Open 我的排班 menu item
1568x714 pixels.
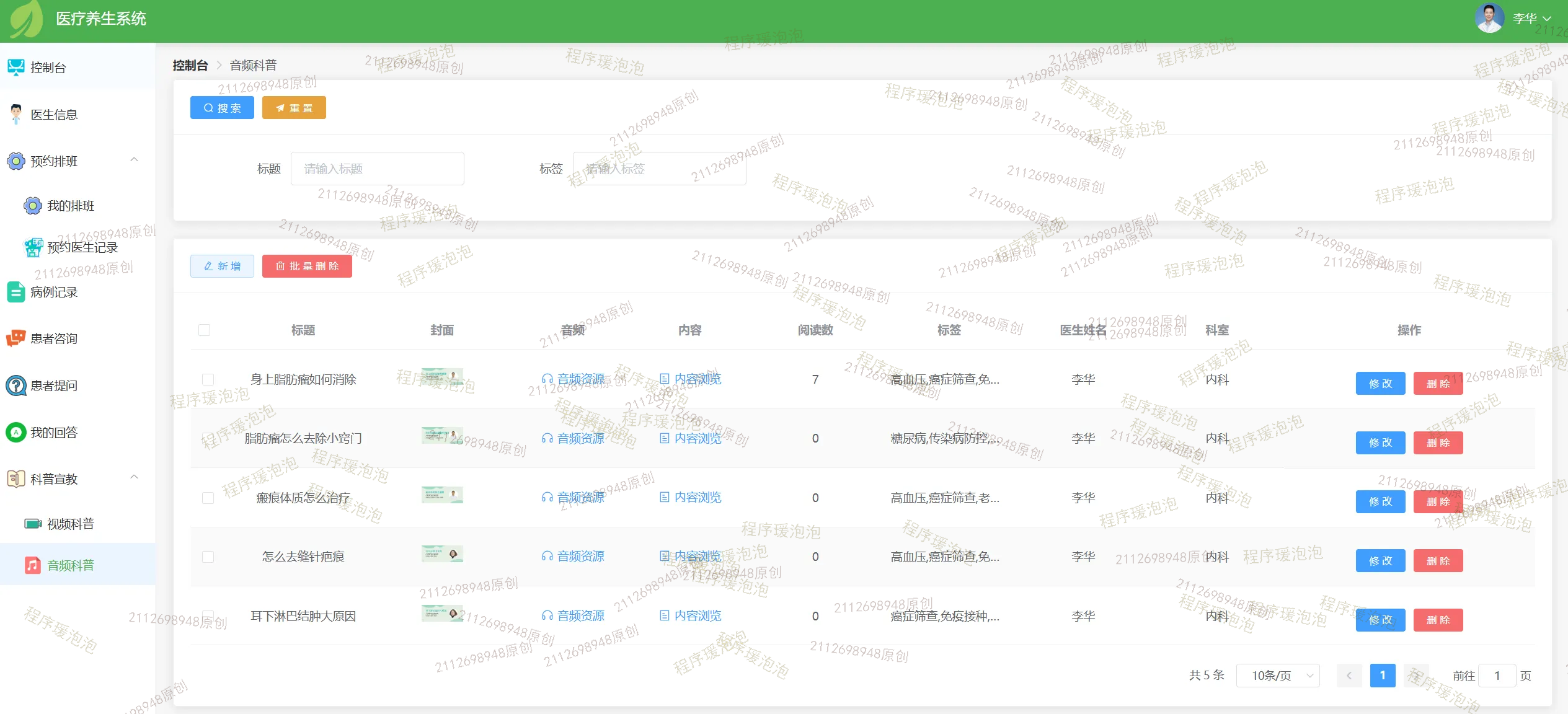point(71,206)
